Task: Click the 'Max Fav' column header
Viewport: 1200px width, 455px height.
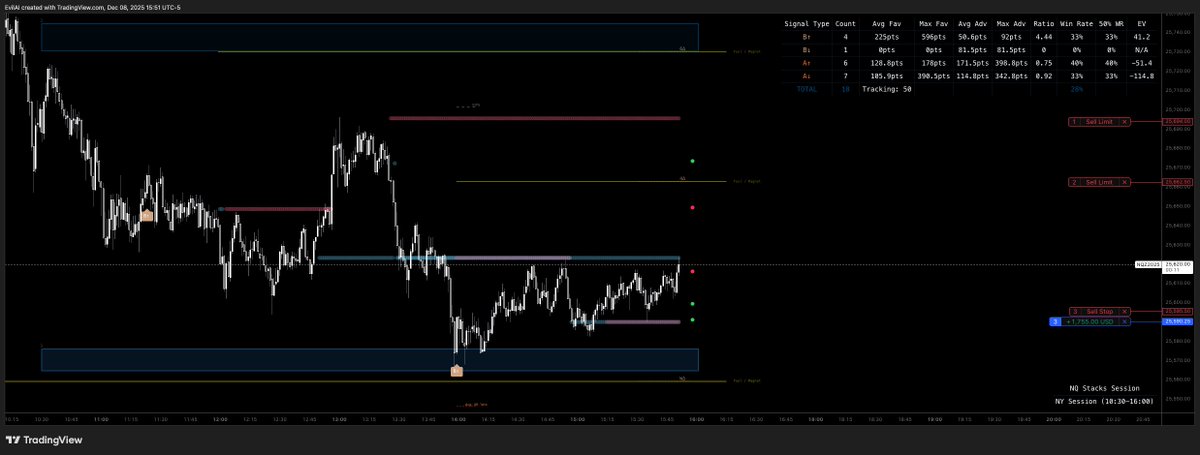Action: [933, 22]
